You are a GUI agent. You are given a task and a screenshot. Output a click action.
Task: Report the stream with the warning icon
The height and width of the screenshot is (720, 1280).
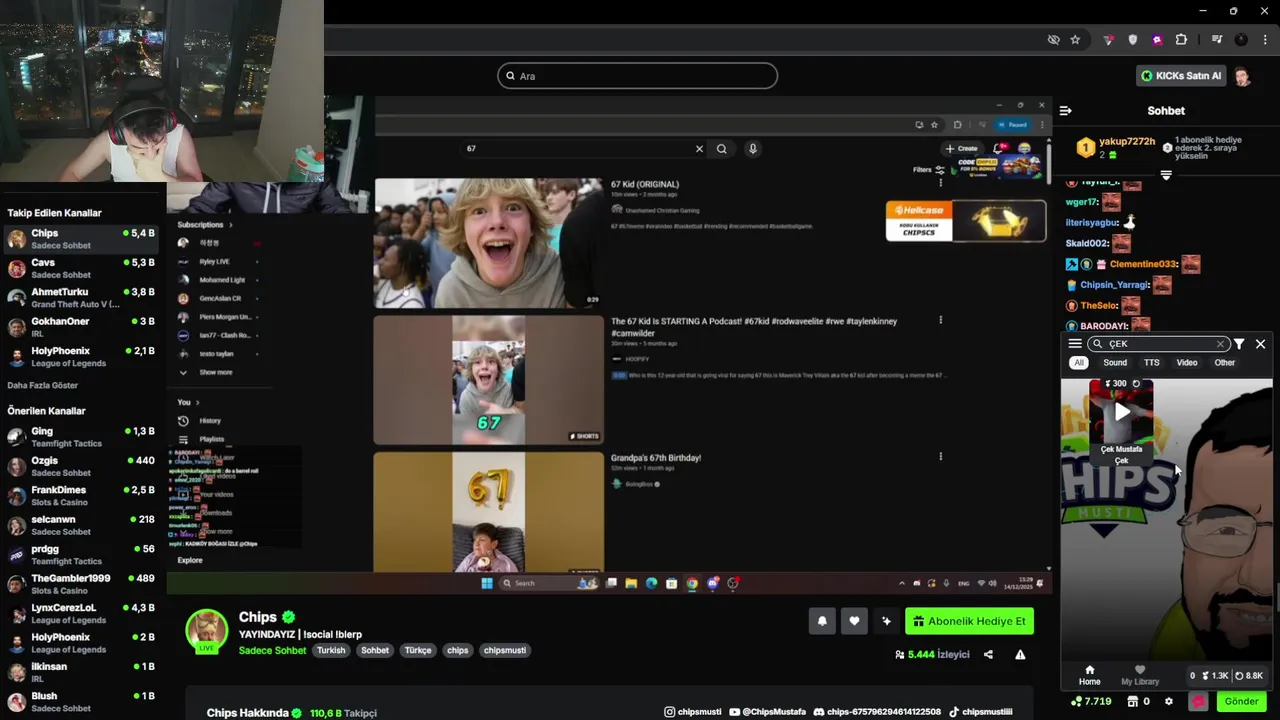pyautogui.click(x=1020, y=655)
